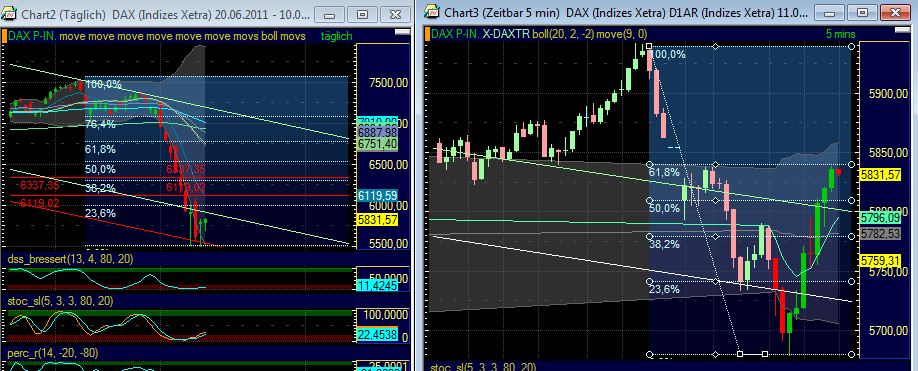Click the 11,4245 dss_bressert value tag
The height and width of the screenshot is (371, 918).
coord(377,286)
